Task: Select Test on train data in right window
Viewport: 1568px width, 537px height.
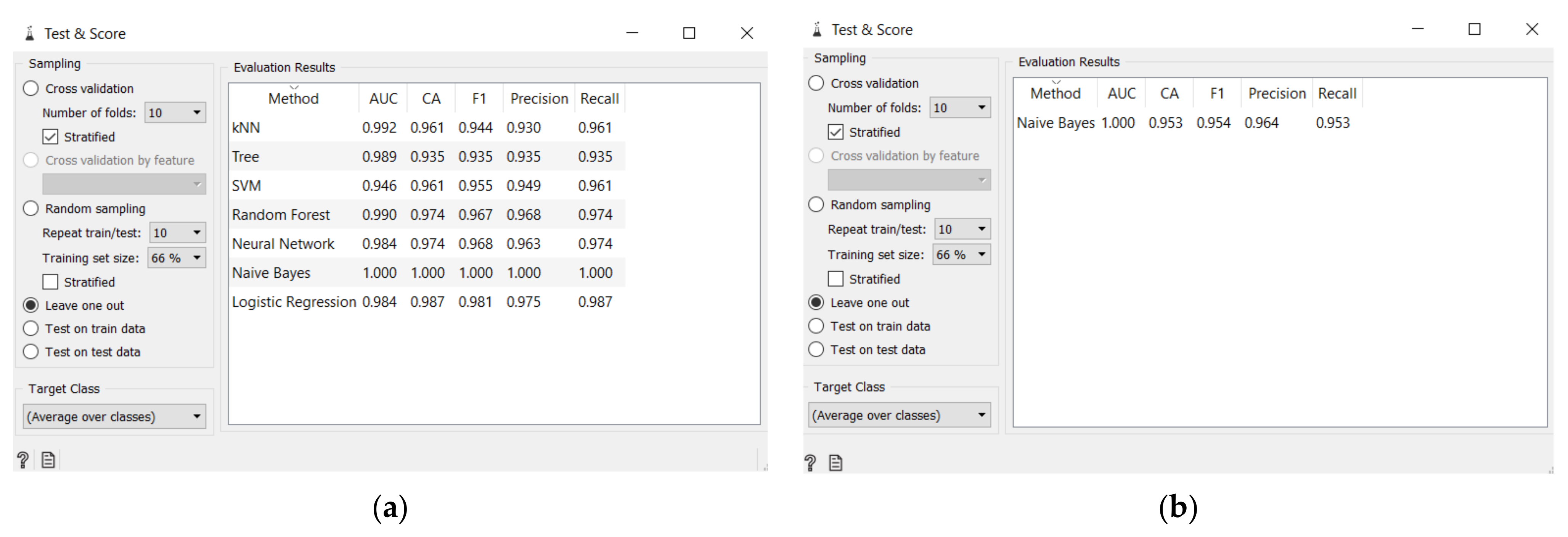Action: [816, 326]
